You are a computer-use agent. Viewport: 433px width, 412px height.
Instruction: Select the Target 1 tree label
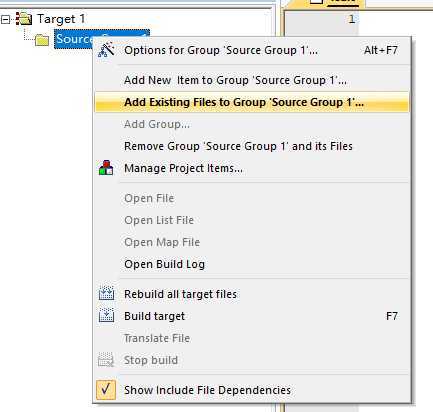coord(61,19)
